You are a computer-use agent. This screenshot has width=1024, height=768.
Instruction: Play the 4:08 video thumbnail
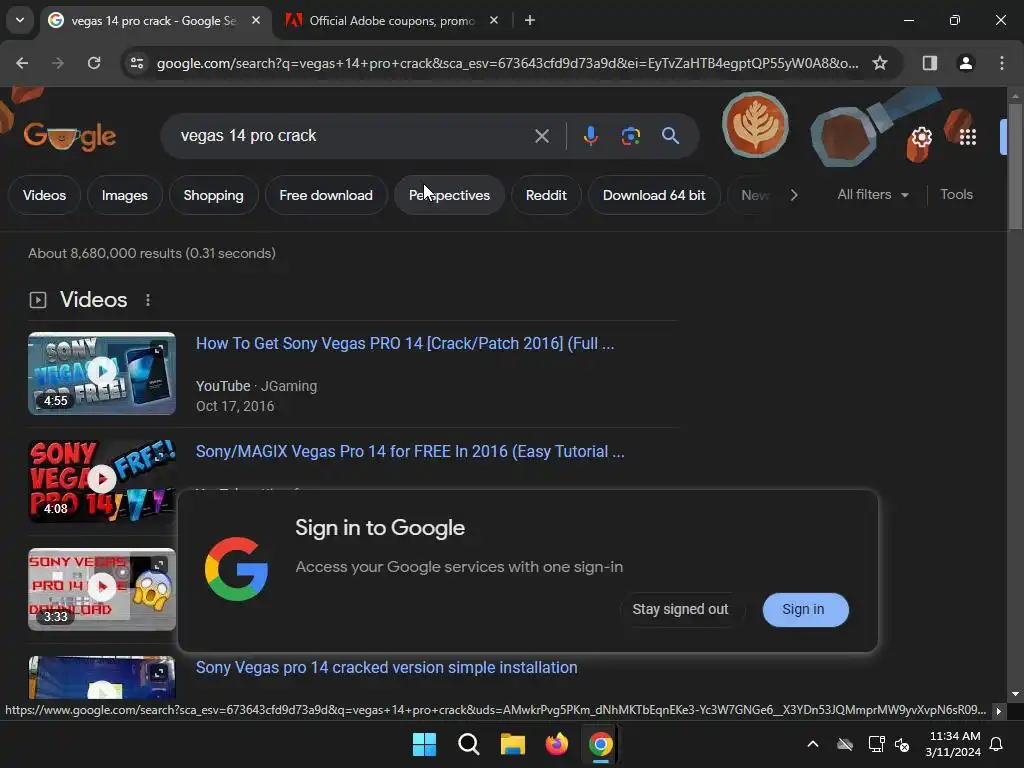coord(102,481)
